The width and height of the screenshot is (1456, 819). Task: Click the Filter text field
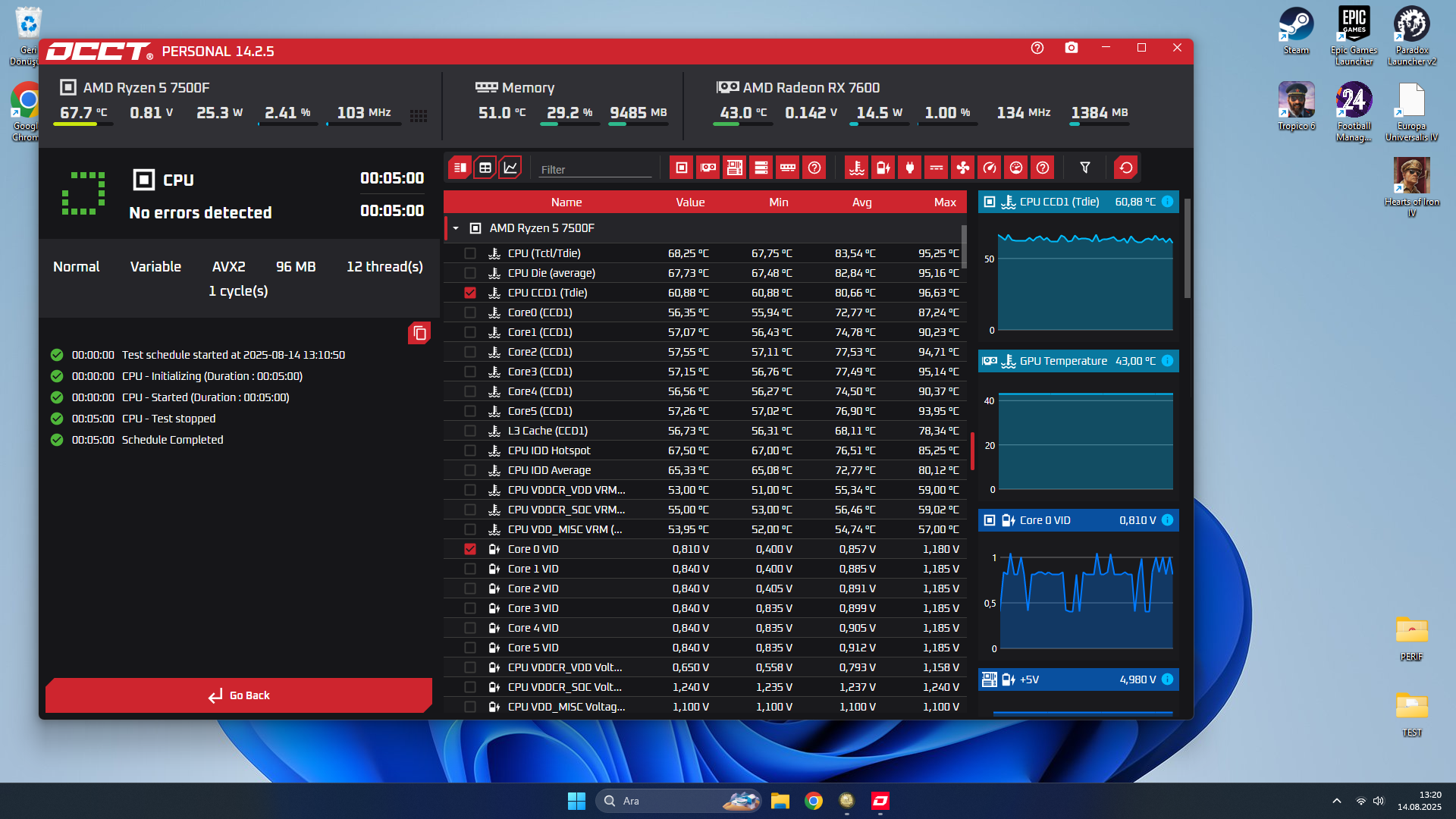(595, 169)
